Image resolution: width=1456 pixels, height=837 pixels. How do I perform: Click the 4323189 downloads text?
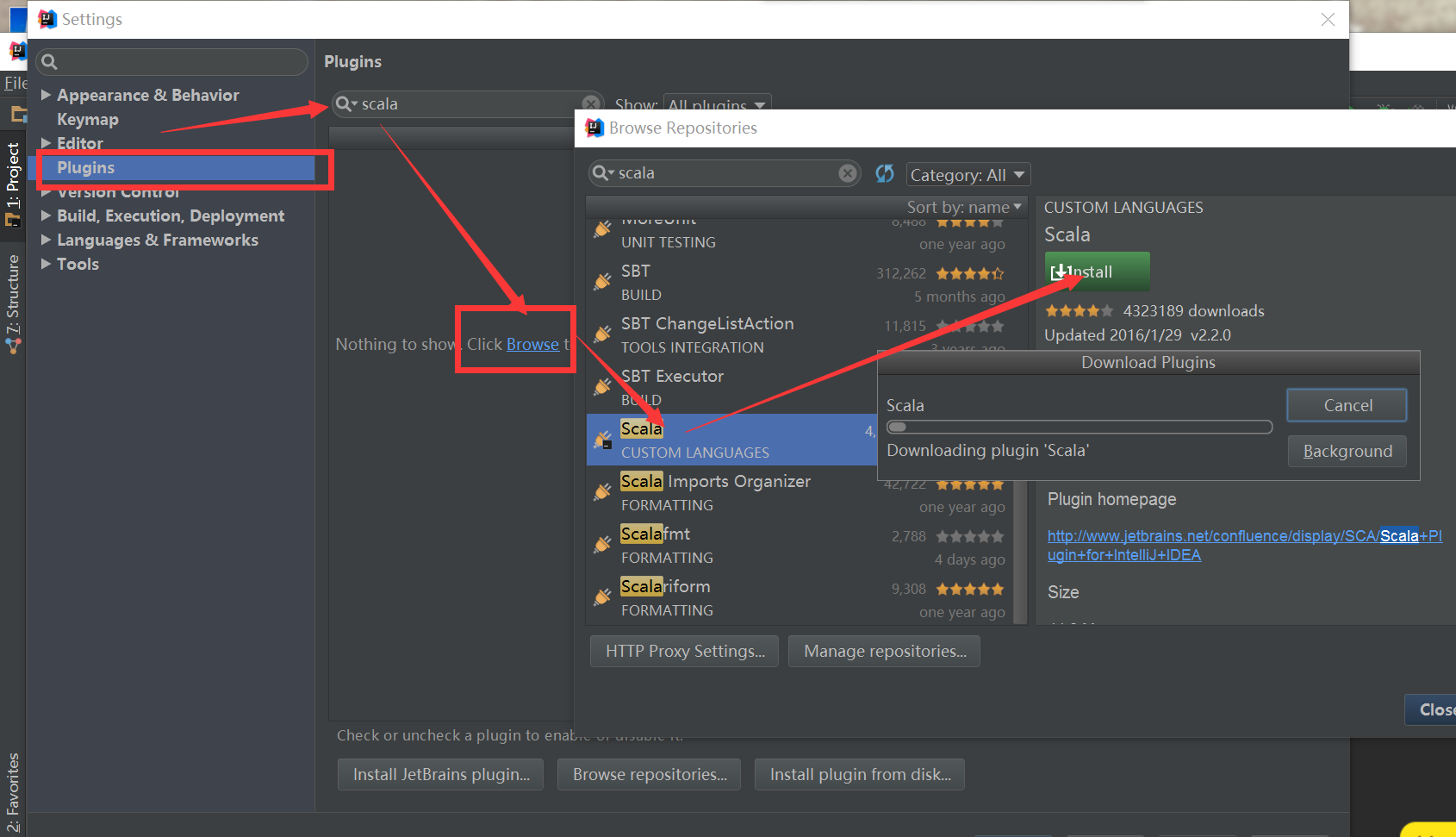pos(1193,310)
